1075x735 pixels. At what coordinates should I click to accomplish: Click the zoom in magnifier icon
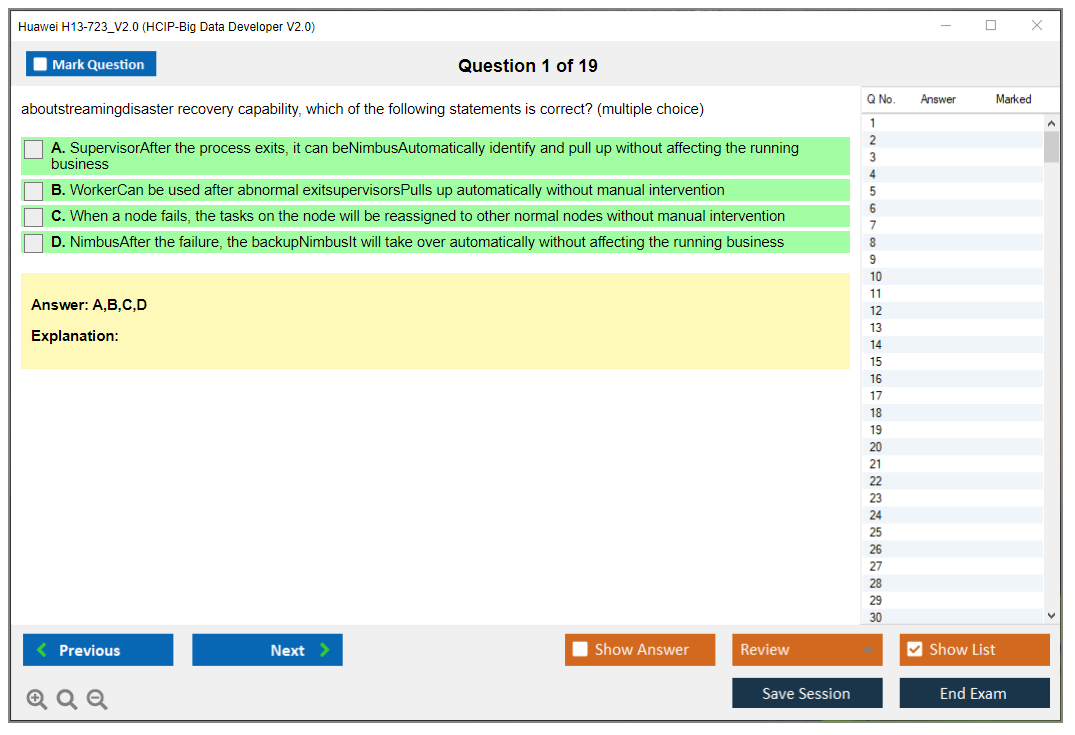[x=37, y=700]
